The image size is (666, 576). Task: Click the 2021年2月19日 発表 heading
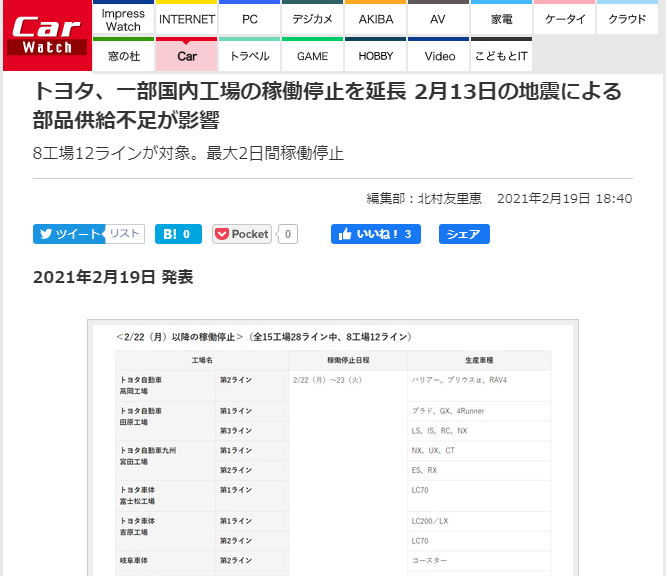point(113,277)
